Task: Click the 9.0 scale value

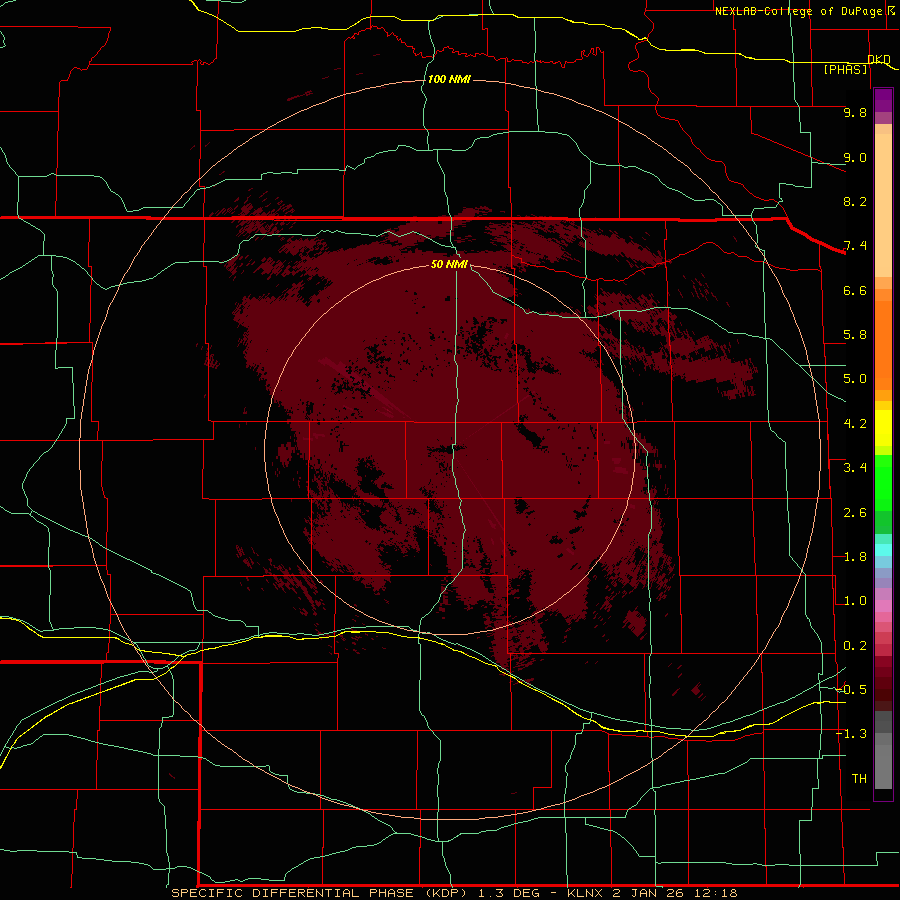Action: click(x=855, y=157)
